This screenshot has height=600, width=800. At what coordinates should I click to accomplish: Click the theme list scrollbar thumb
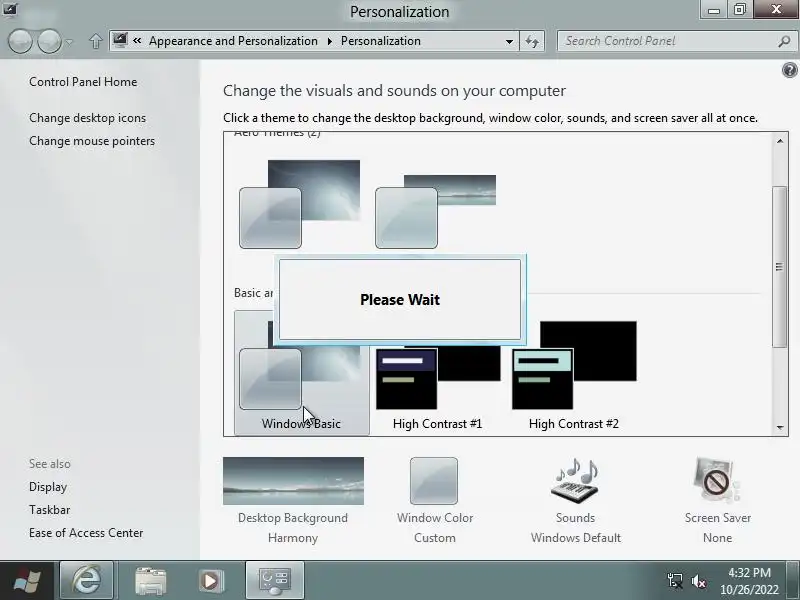(x=779, y=267)
